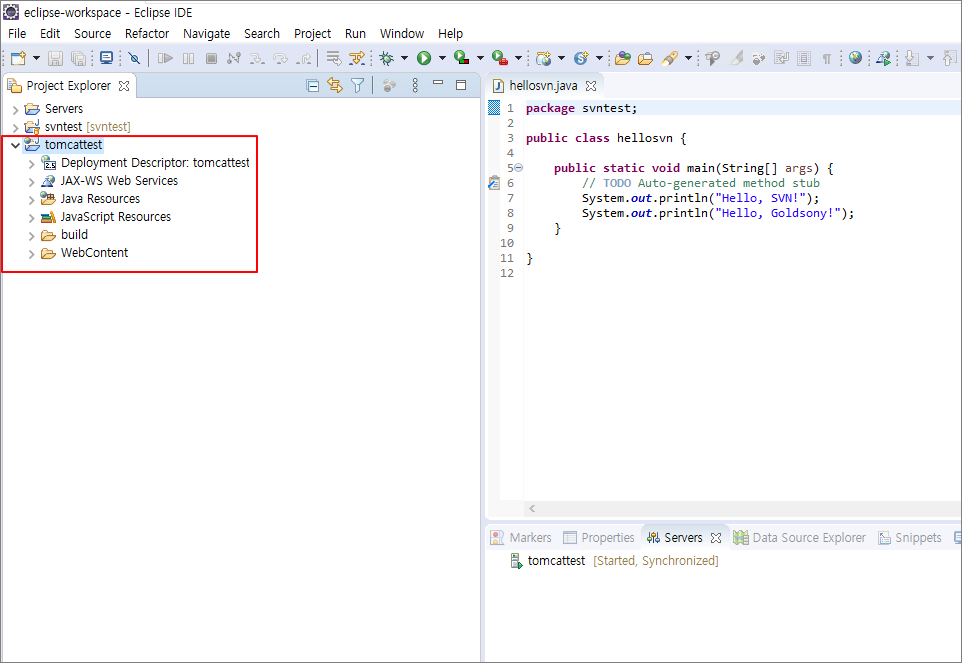
Task: Expand Deployment Descriptor: tomcattest
Action: point(31,164)
